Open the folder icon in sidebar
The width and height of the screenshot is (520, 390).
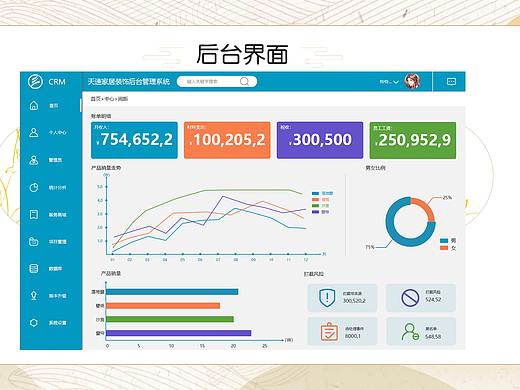pyautogui.click(x=34, y=241)
